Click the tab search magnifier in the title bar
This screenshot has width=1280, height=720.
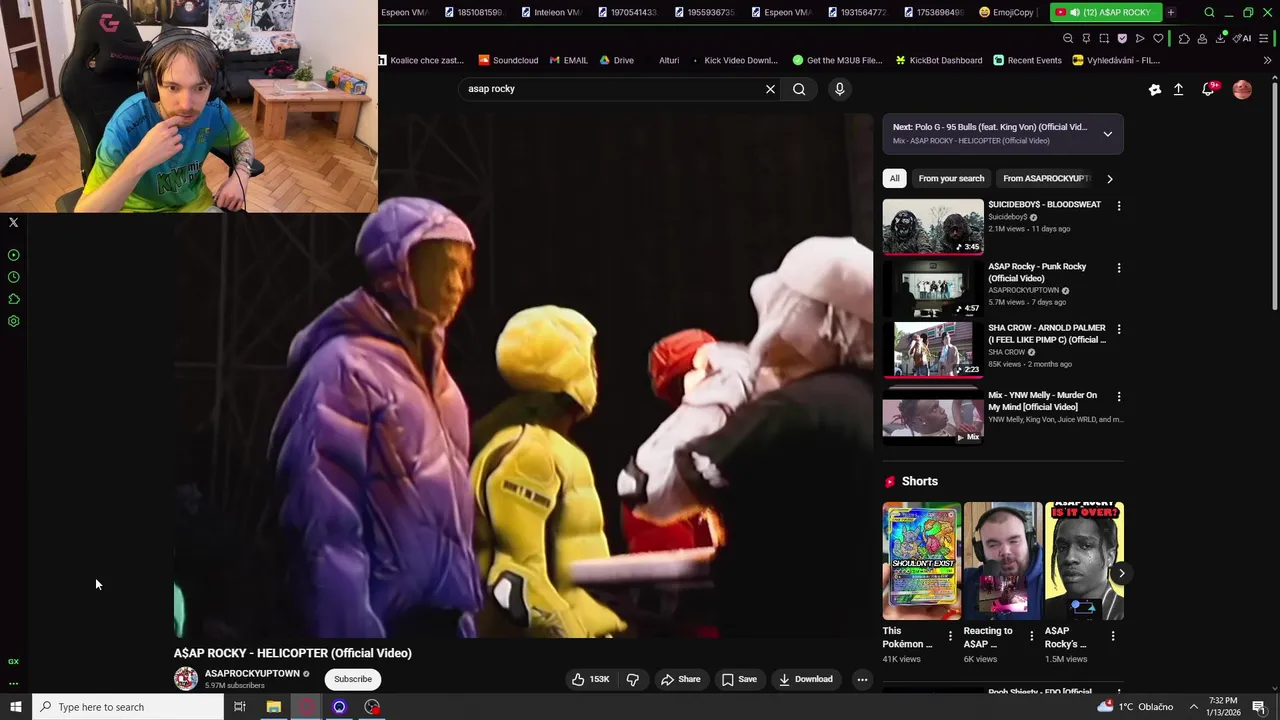(x=1209, y=12)
